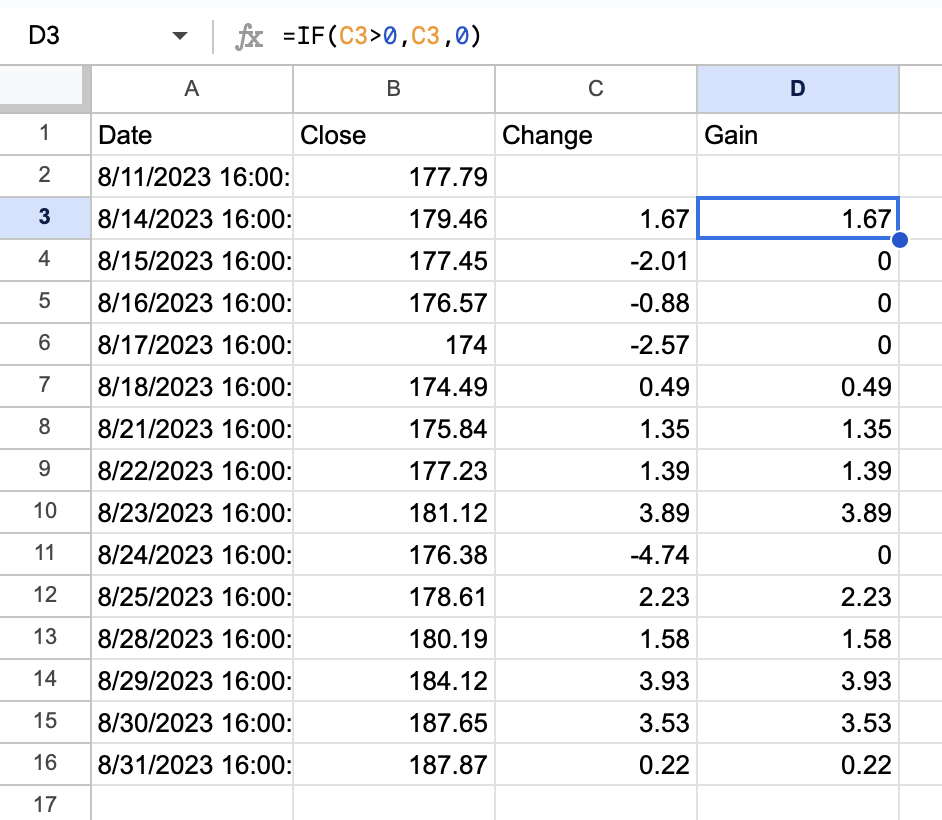Select Close cell showing 181.12

click(x=394, y=512)
